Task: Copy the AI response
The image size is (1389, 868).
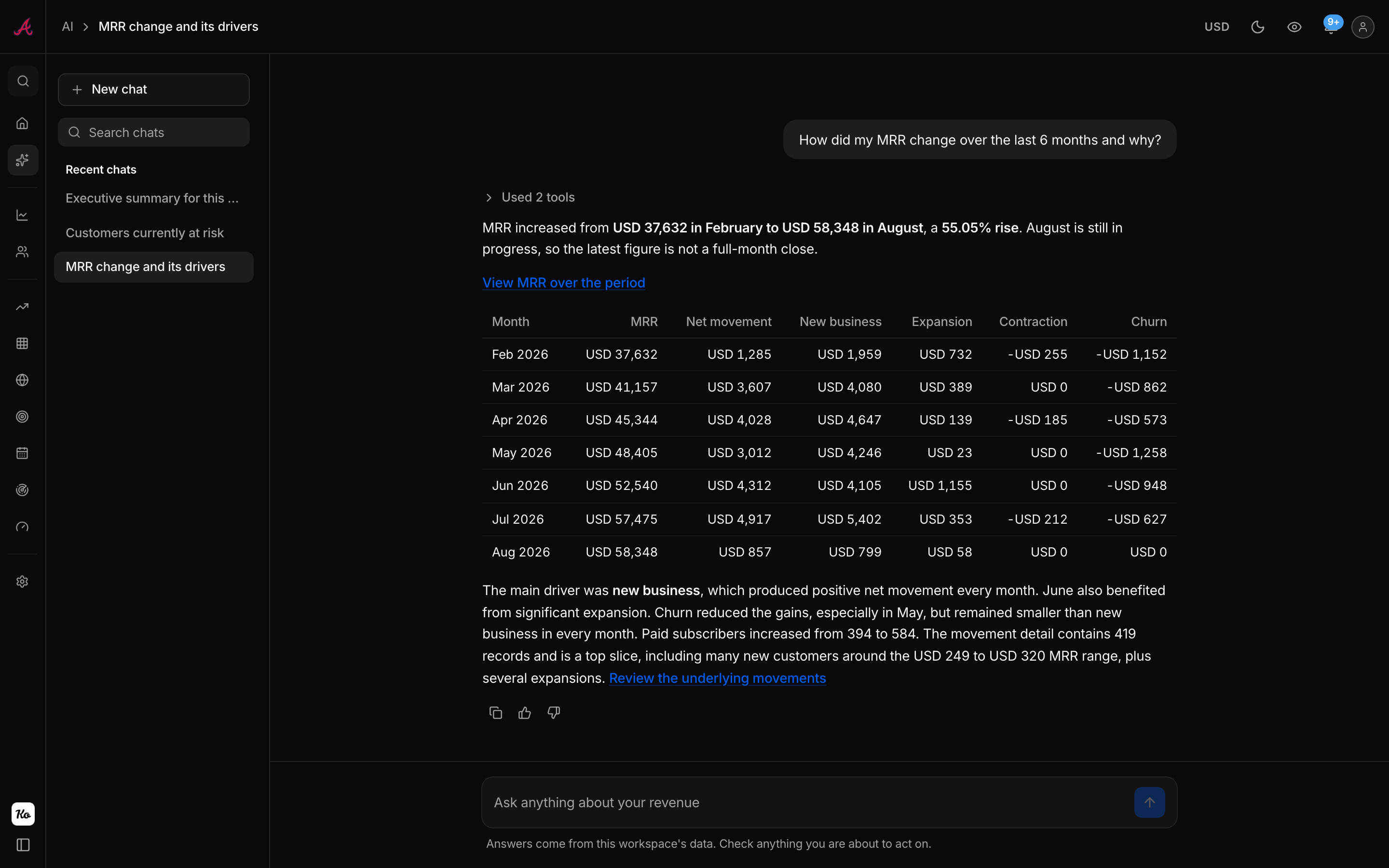Action: coord(496,713)
